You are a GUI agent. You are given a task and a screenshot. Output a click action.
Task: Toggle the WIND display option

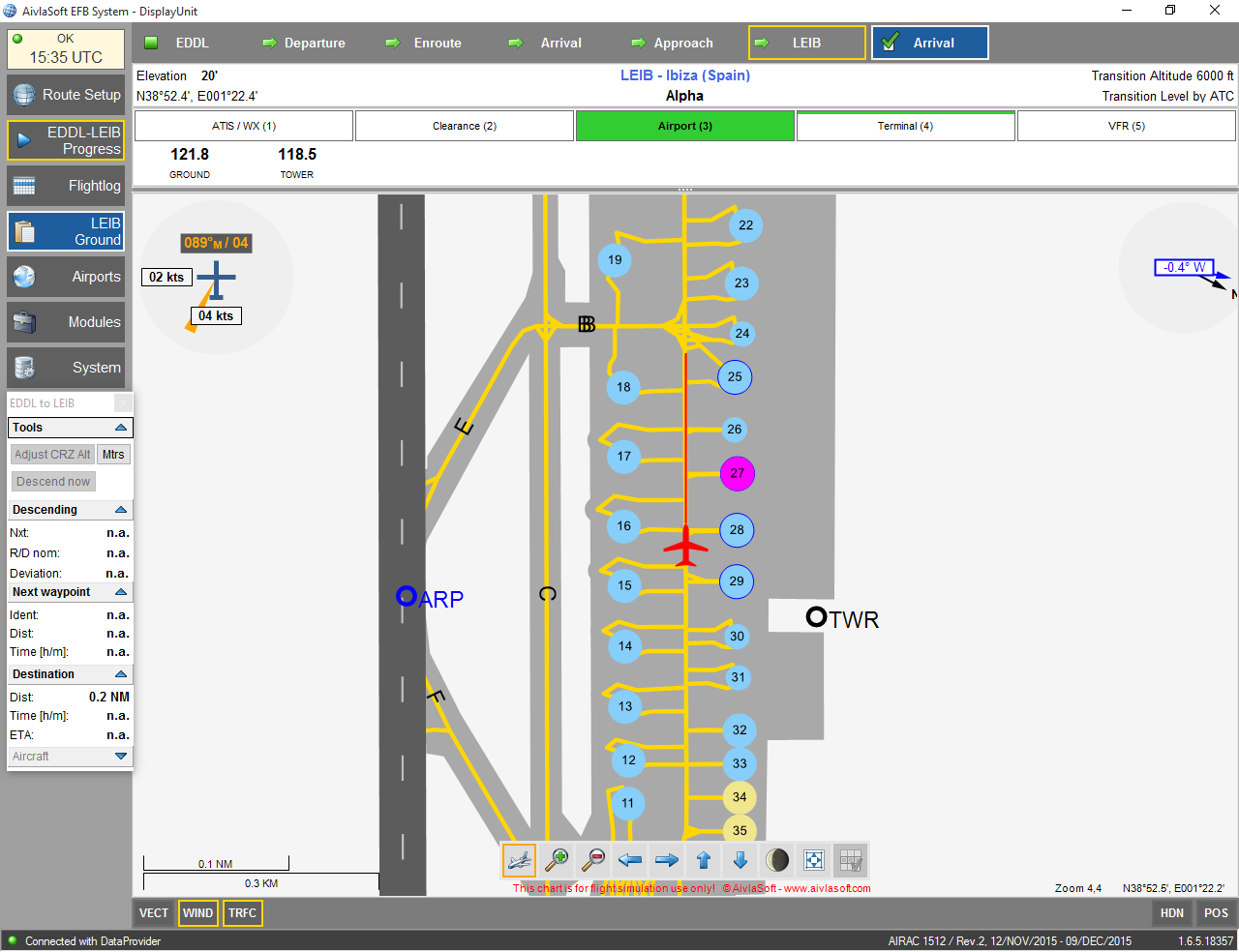pos(197,913)
